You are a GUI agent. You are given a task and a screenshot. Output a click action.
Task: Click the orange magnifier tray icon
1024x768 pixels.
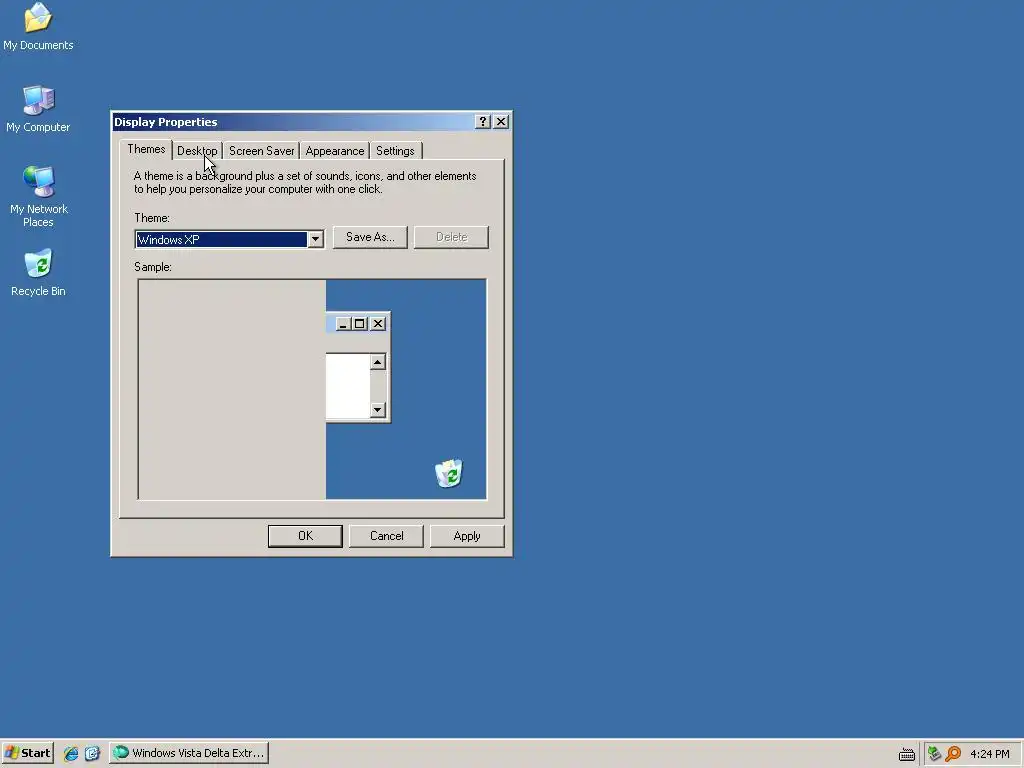953,754
